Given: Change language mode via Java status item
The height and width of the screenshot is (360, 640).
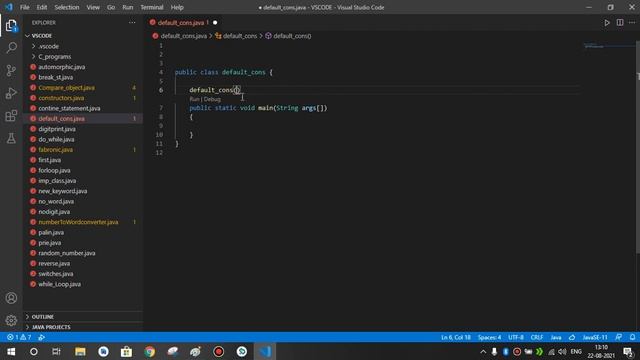Looking at the screenshot, I should pyautogui.click(x=556, y=338).
